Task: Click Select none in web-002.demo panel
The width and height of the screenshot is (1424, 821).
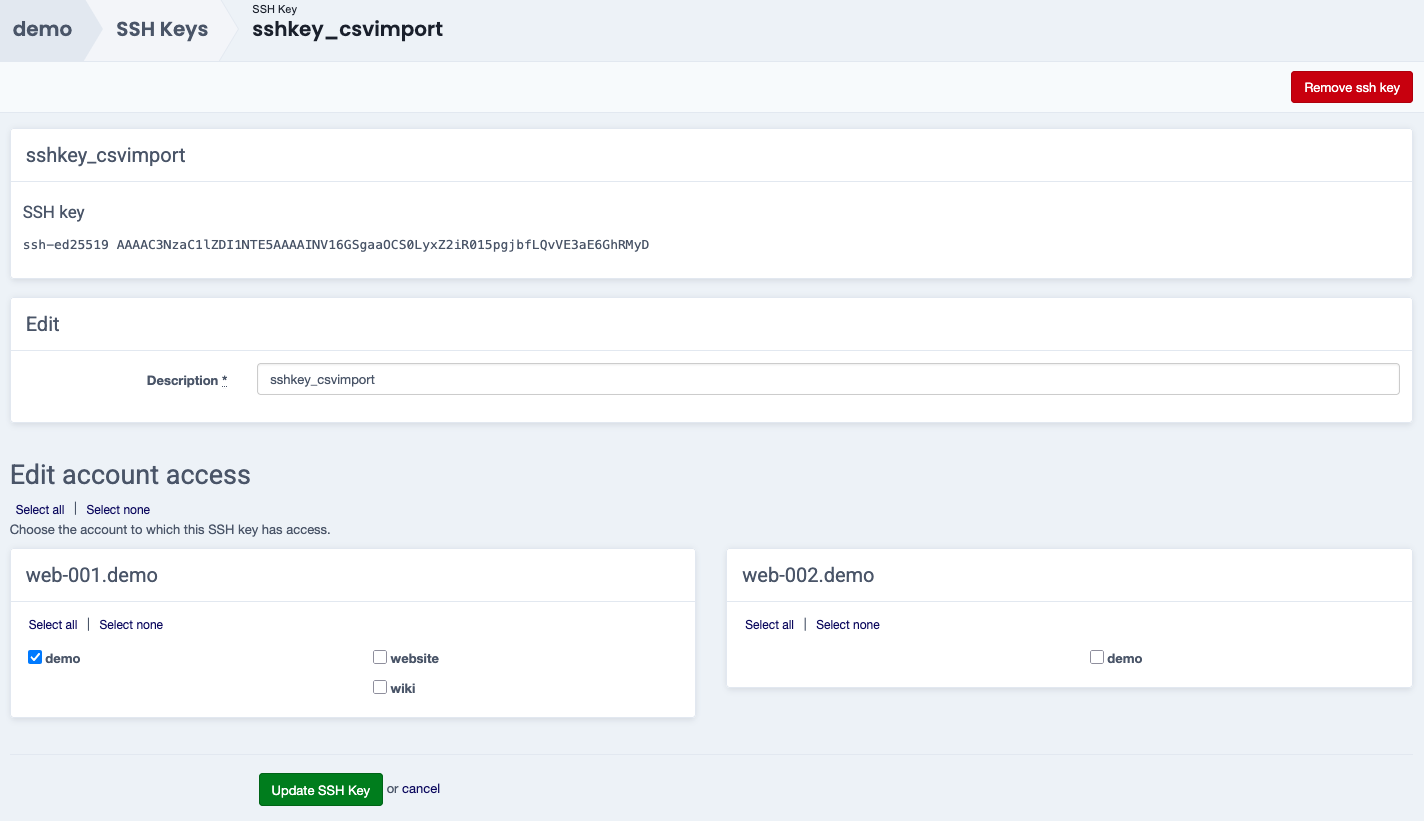Action: [848, 625]
